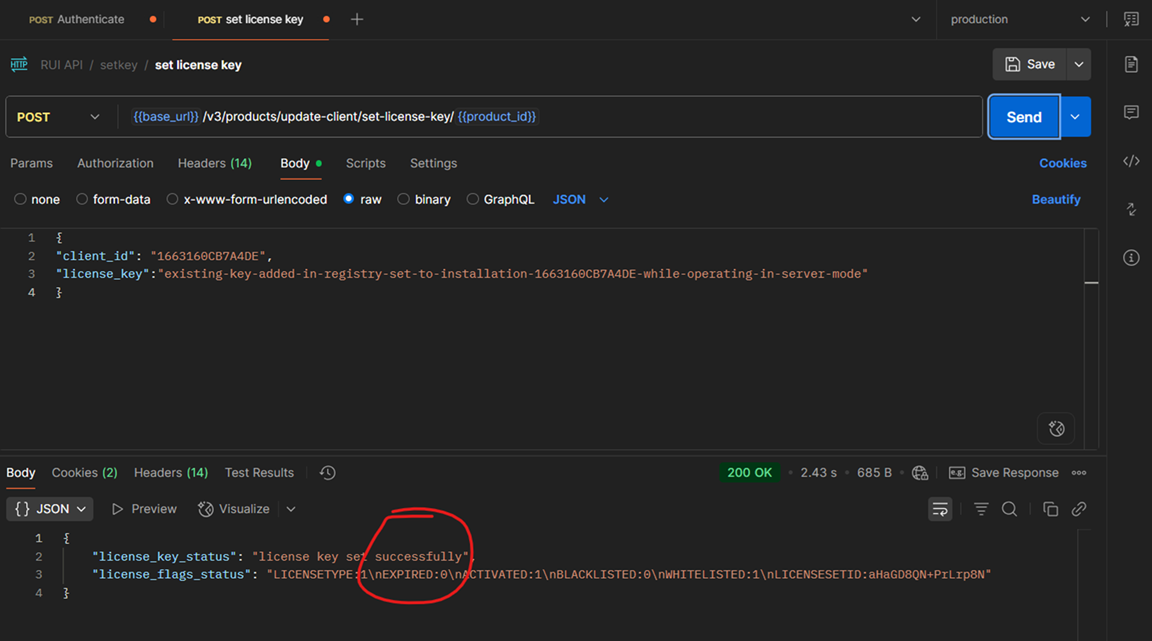
Task: Open response history clock icon
Action: (328, 473)
